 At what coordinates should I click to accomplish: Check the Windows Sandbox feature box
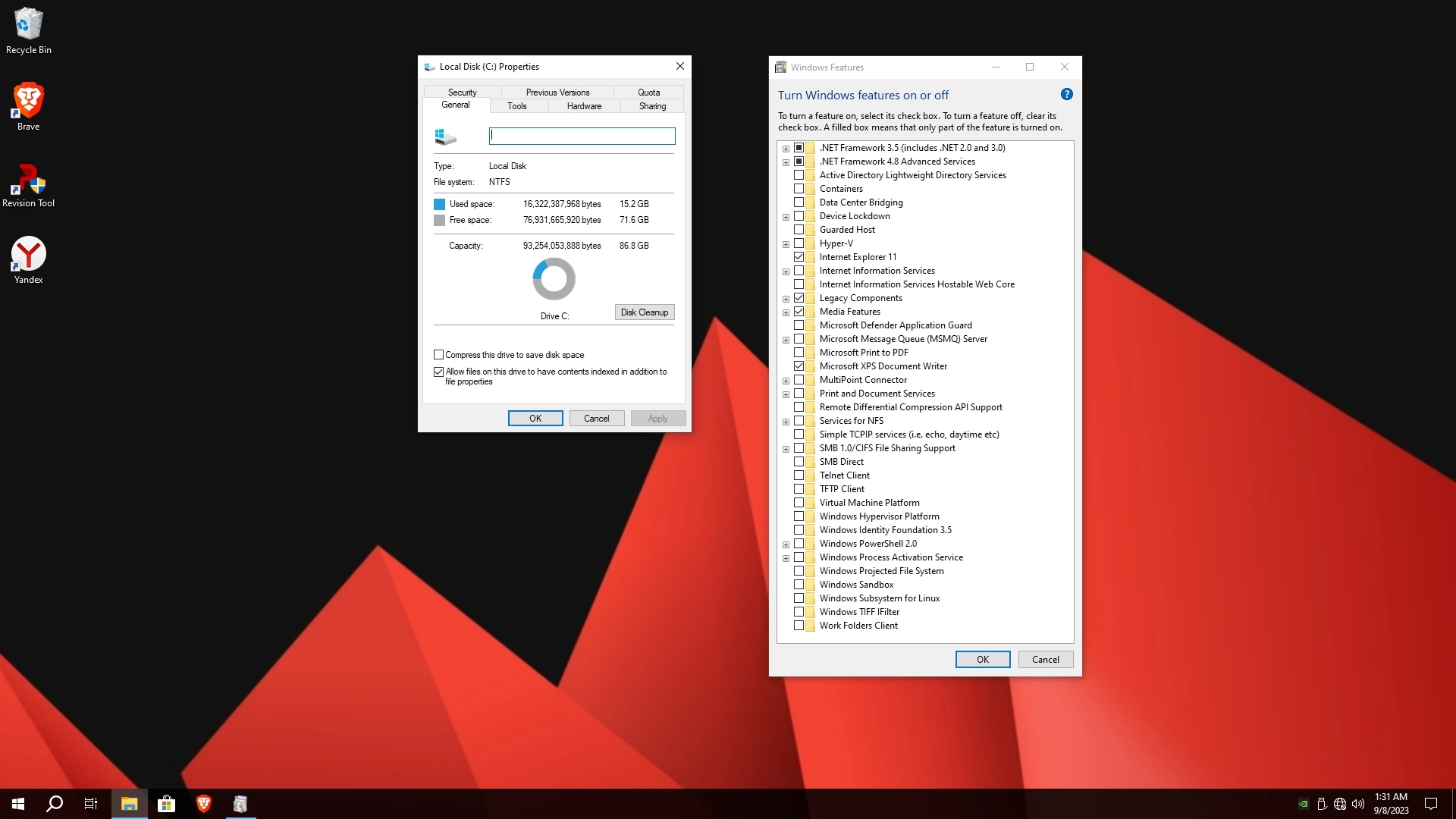pos(799,585)
